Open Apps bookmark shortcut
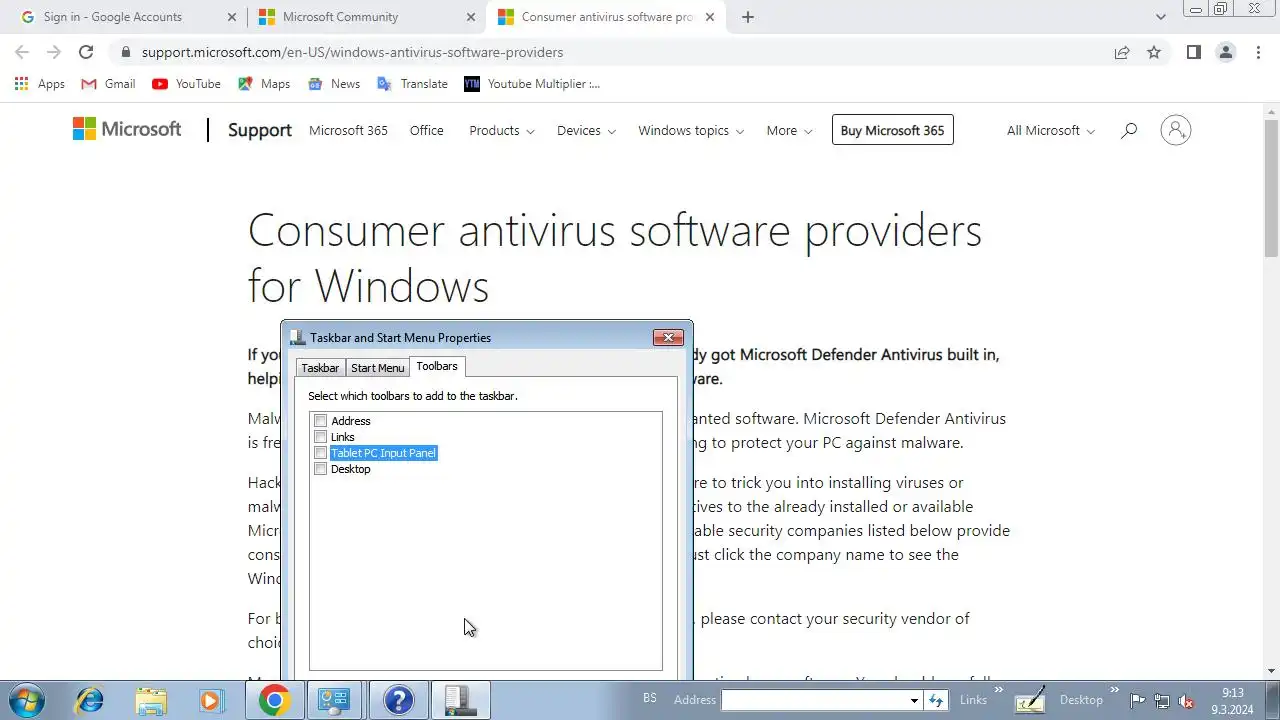Image resolution: width=1280 pixels, height=720 pixels. (40, 84)
